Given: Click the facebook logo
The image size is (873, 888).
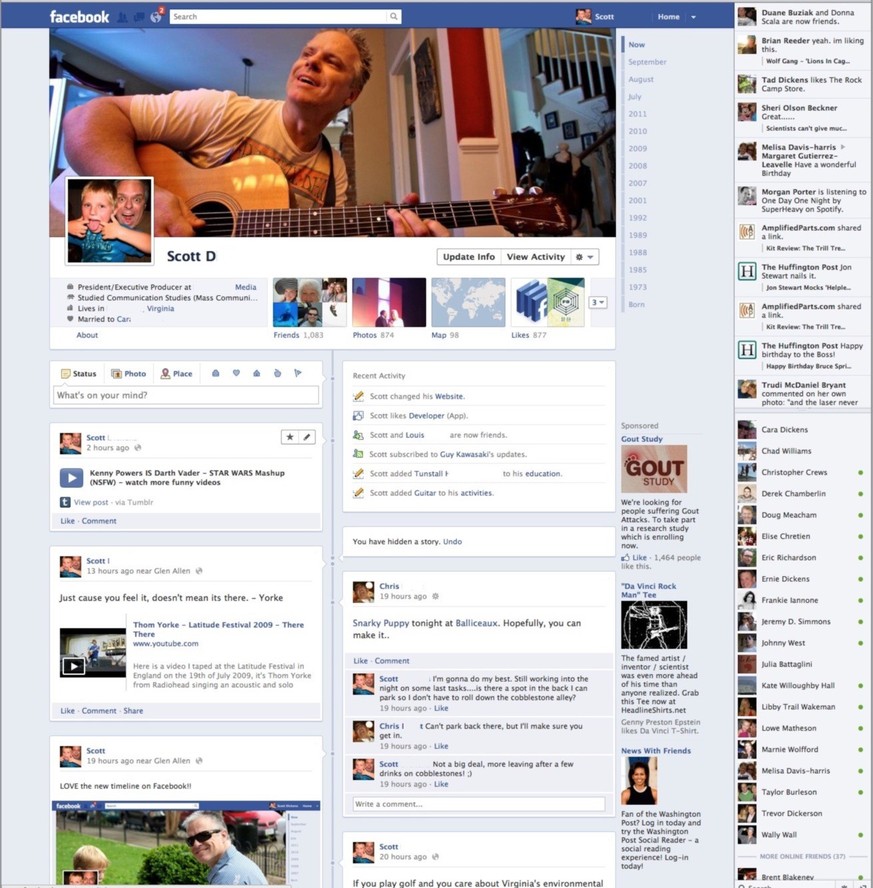Looking at the screenshot, I should 79,17.
